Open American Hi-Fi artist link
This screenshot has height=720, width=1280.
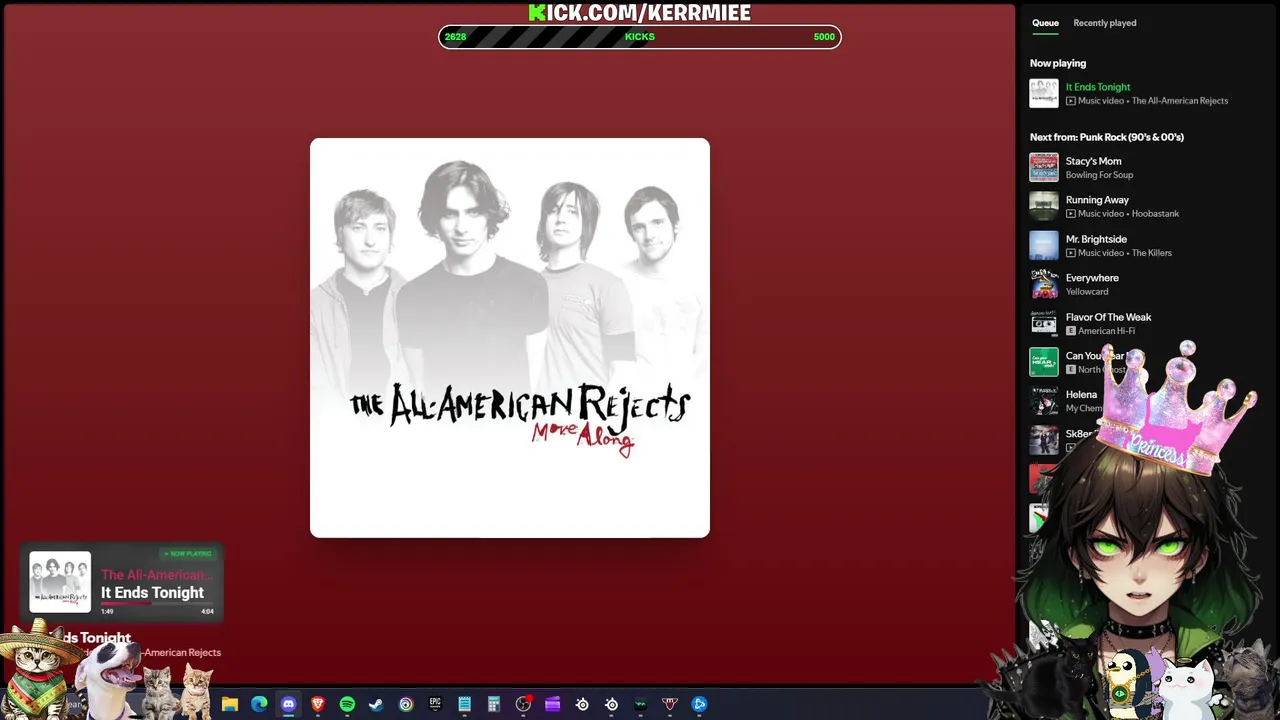(x=1106, y=331)
